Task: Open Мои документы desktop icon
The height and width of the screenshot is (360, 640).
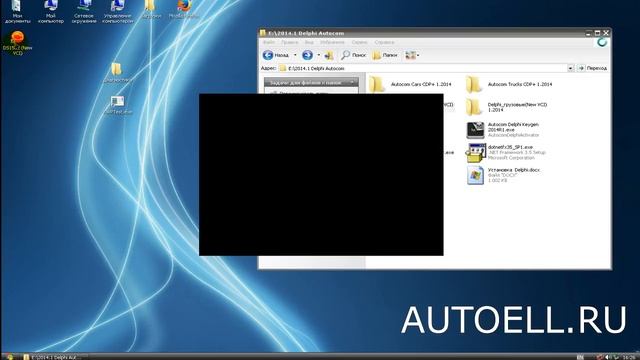Action: click(x=17, y=11)
